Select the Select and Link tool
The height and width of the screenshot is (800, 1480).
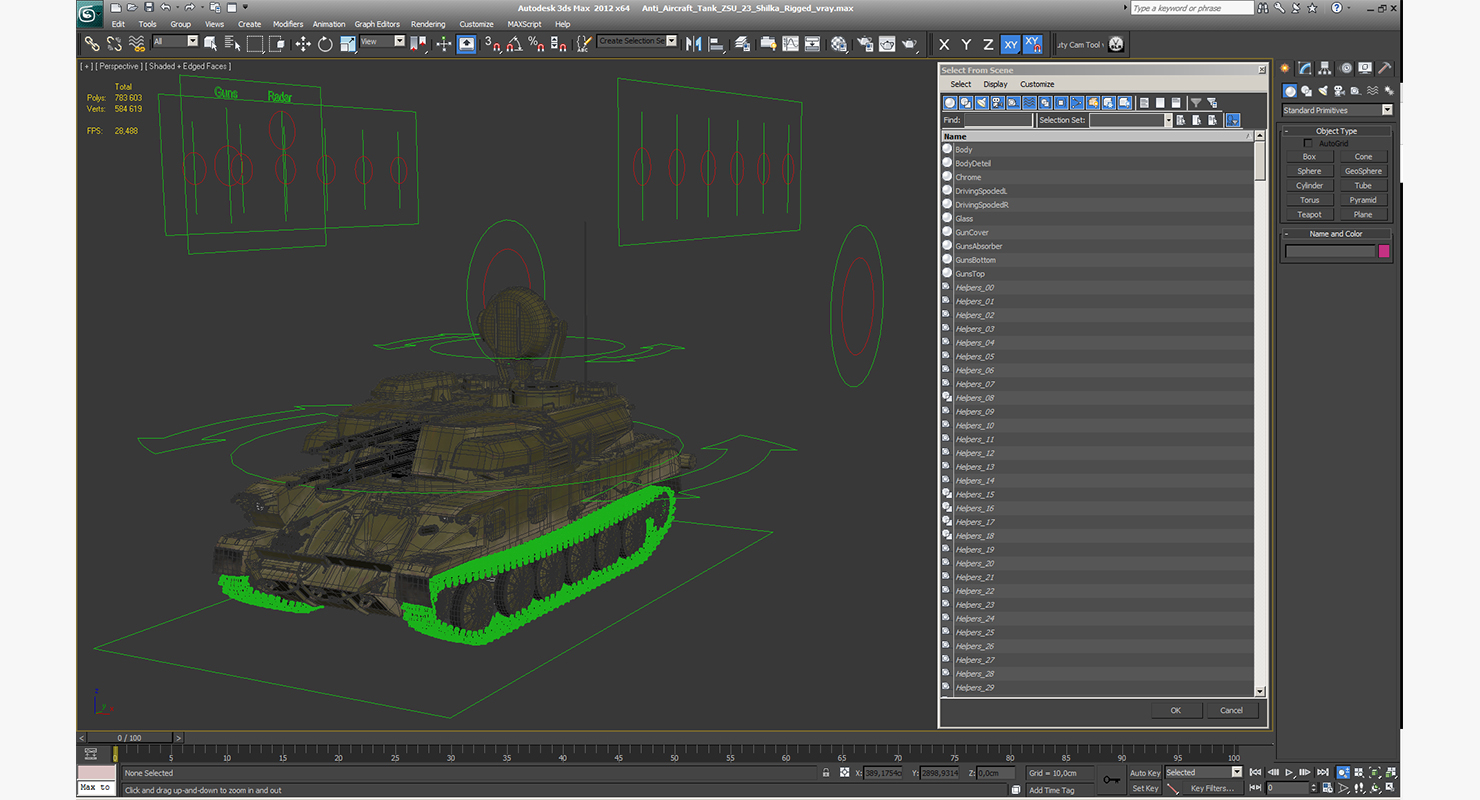[91, 44]
